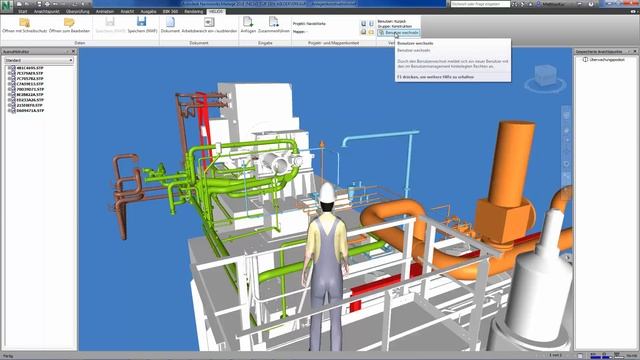Screen dimensions: 640x360
Task: Open the help question mark icon
Action: 591,4
